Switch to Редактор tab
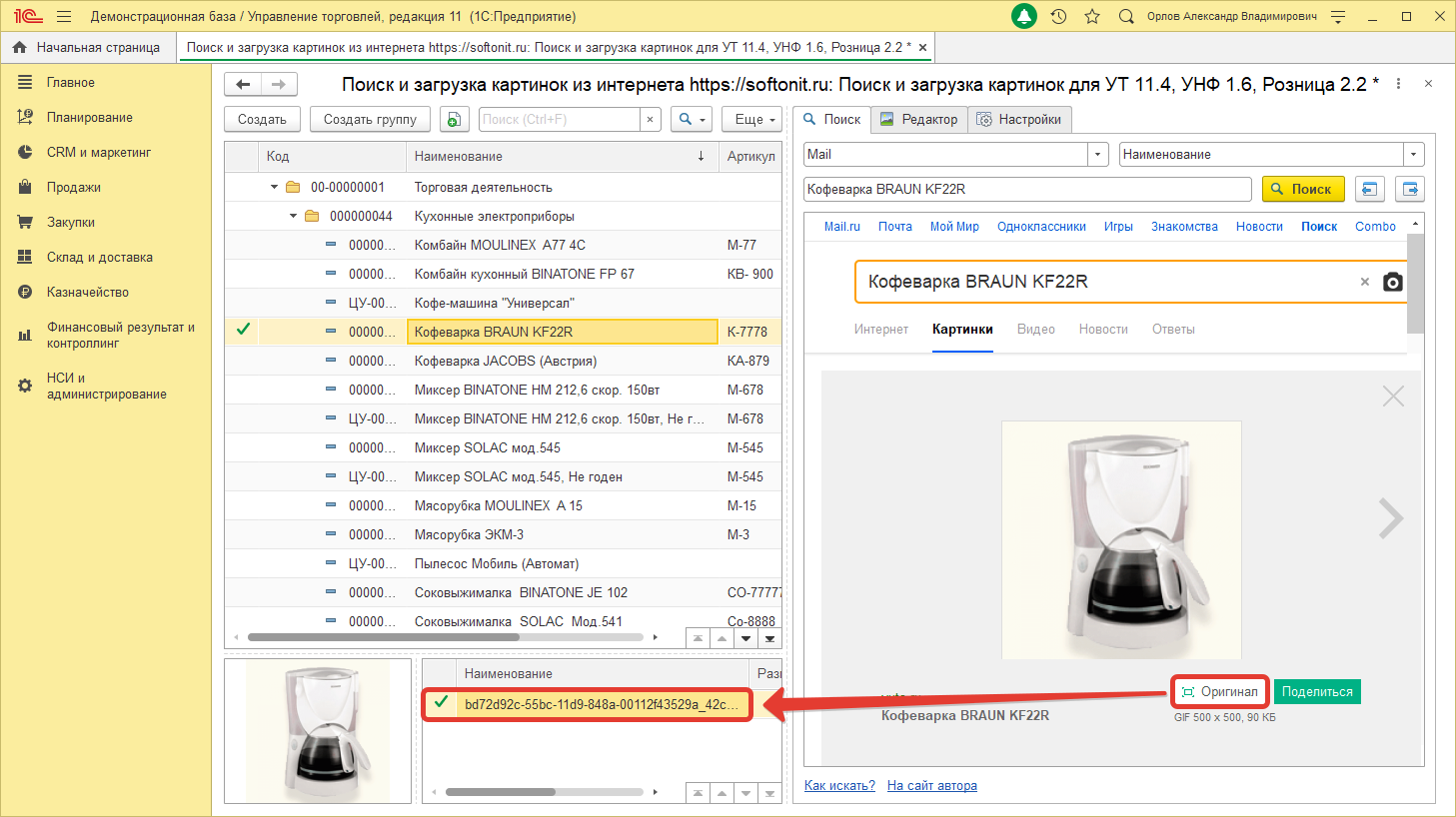This screenshot has width=1456, height=817. coord(919,119)
